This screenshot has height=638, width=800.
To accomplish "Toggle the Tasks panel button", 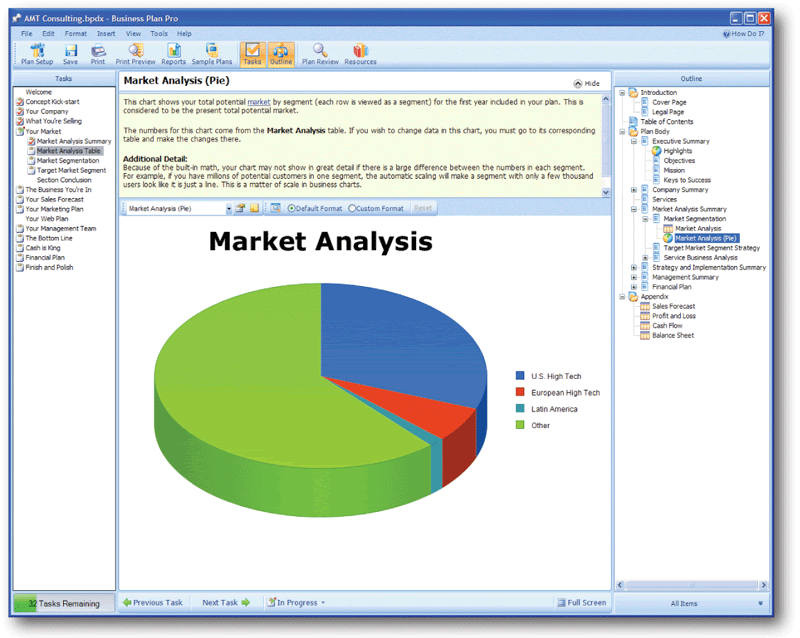I will coord(252,55).
